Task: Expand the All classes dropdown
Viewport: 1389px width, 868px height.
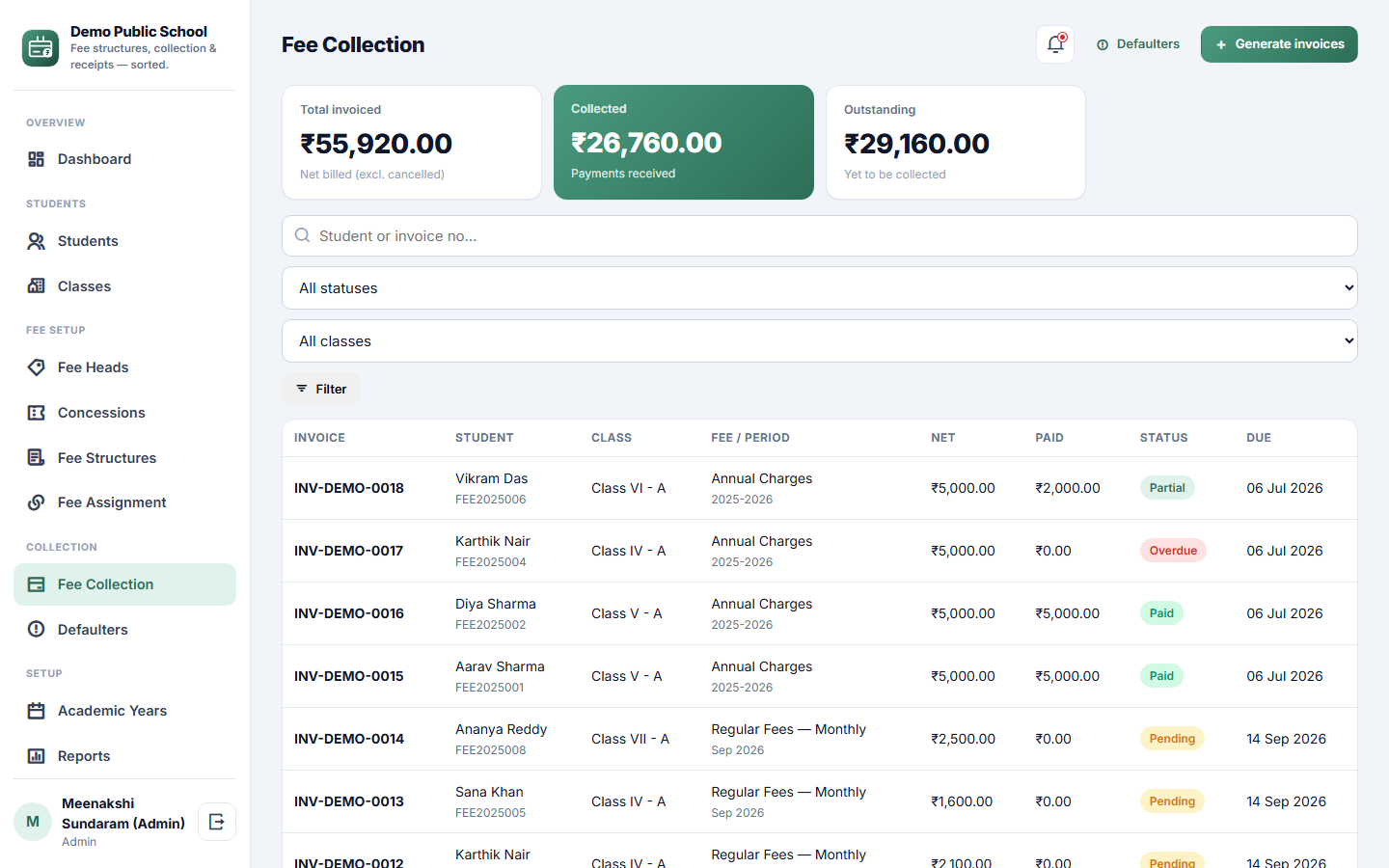Action: click(x=820, y=341)
